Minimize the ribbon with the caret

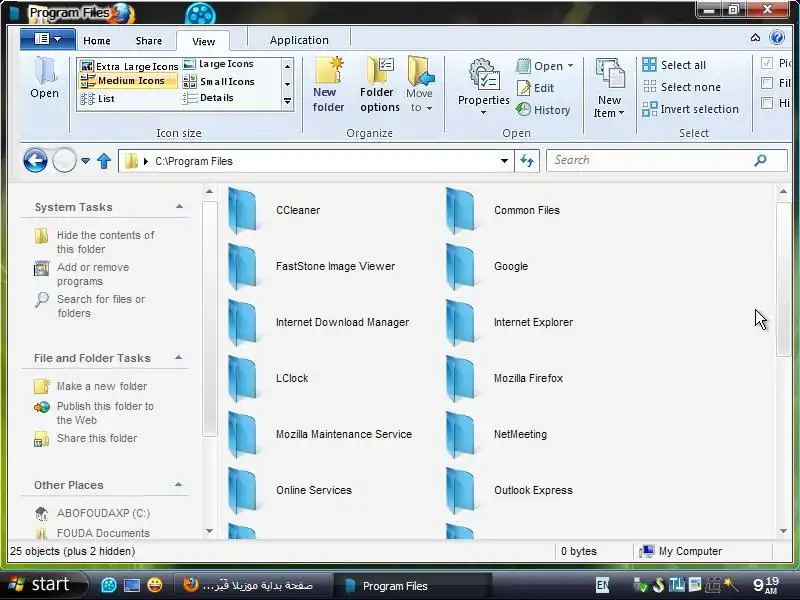755,37
